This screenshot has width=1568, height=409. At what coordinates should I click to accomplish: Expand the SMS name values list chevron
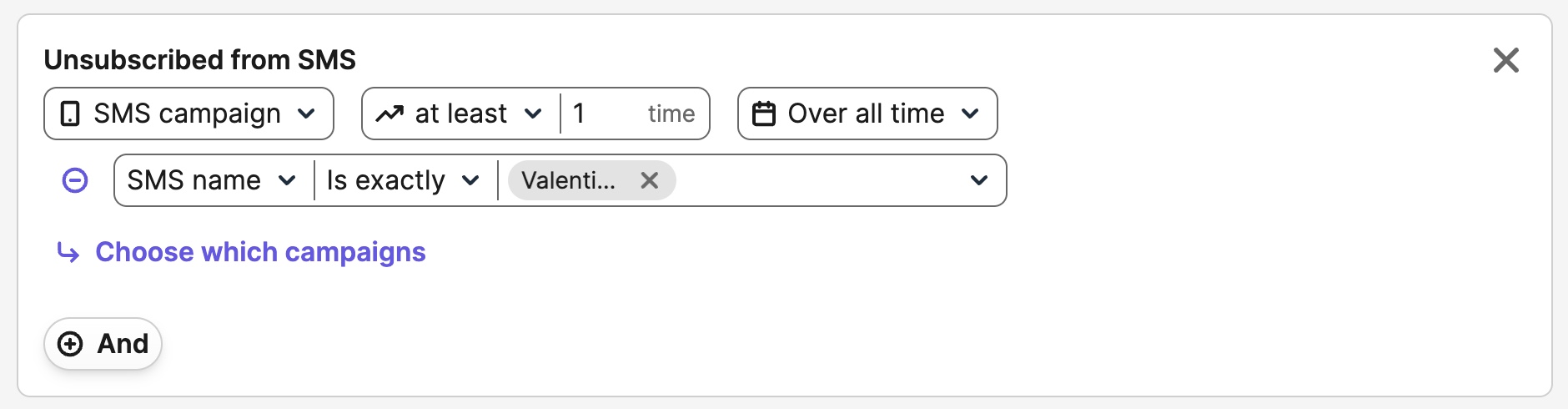click(979, 180)
